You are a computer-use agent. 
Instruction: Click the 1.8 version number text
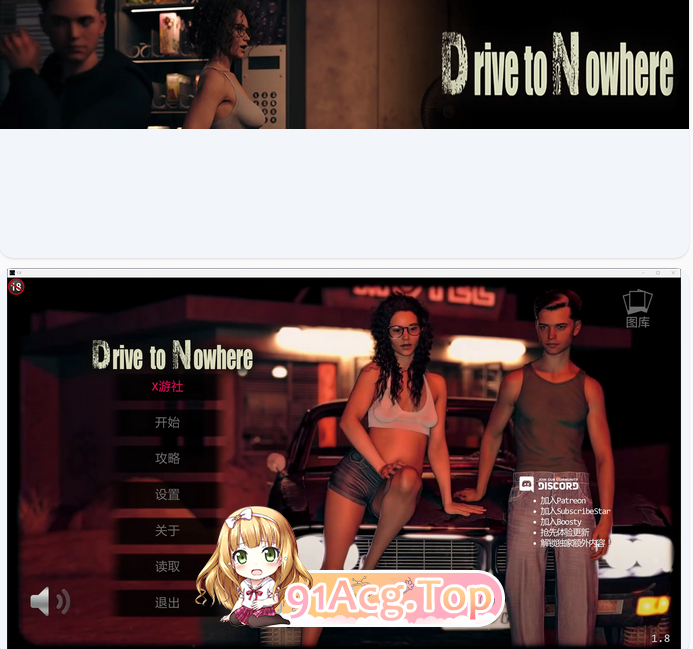(661, 638)
